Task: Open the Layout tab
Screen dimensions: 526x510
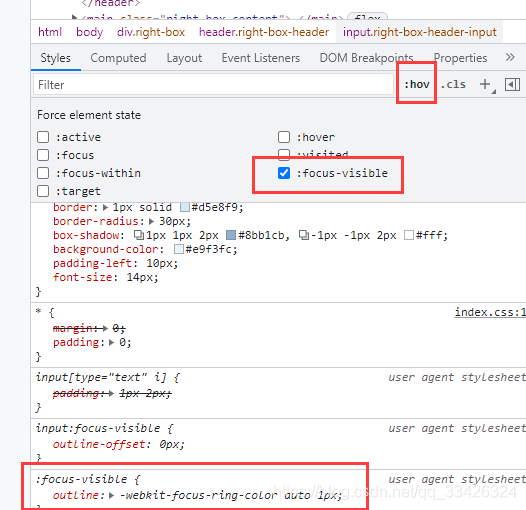Action: click(x=184, y=58)
